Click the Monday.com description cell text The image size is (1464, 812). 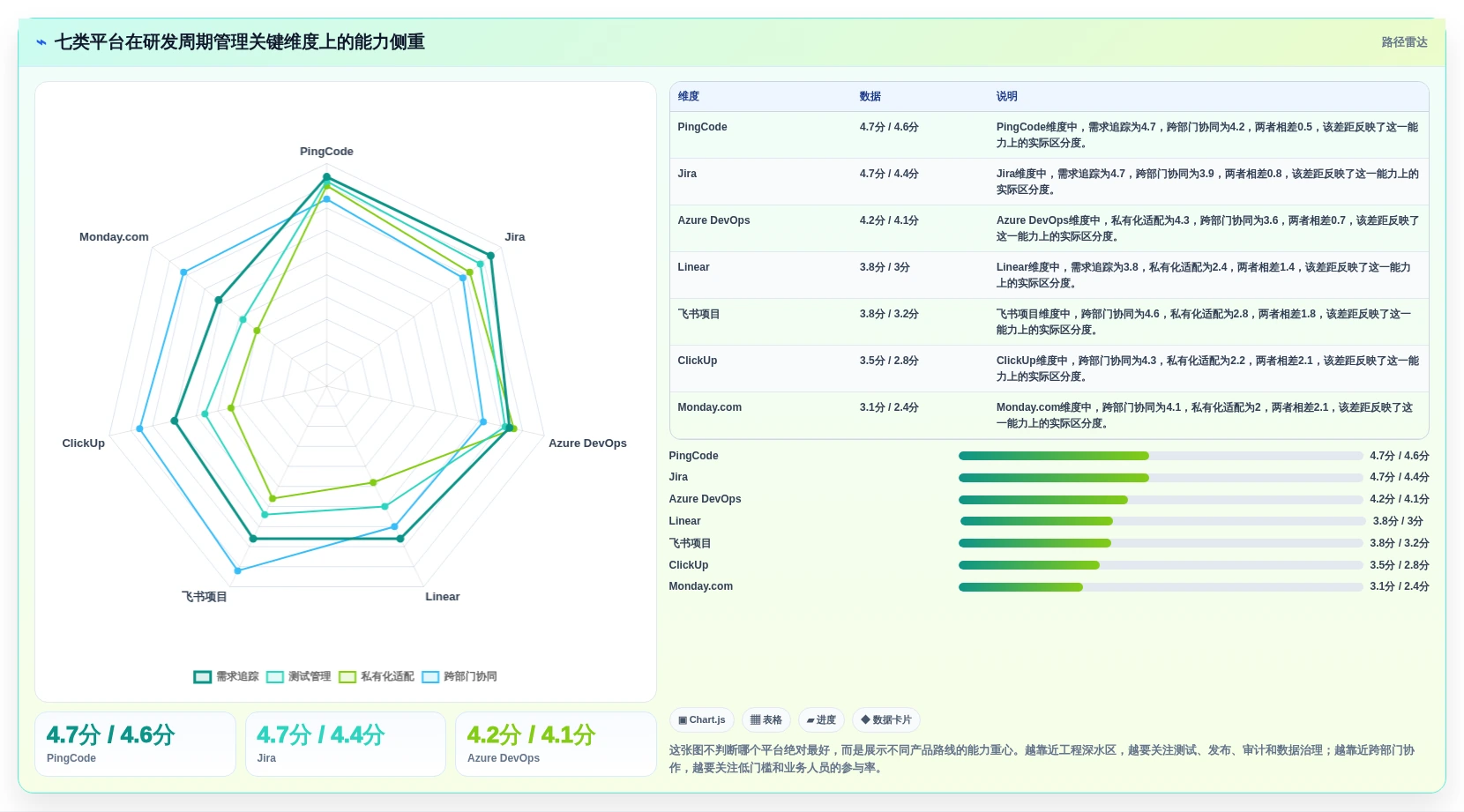1205,415
